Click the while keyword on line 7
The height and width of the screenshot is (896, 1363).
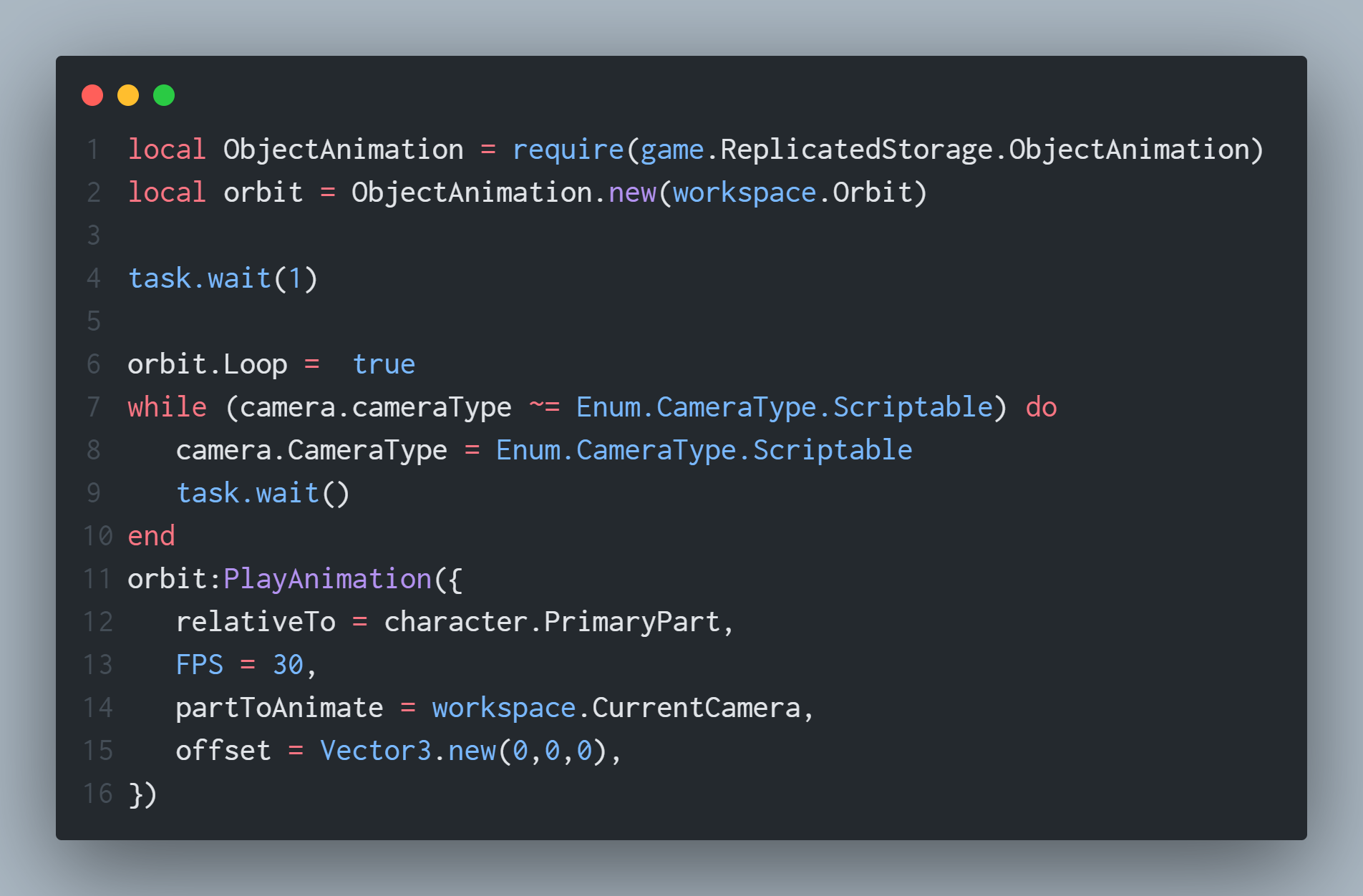click(167, 407)
